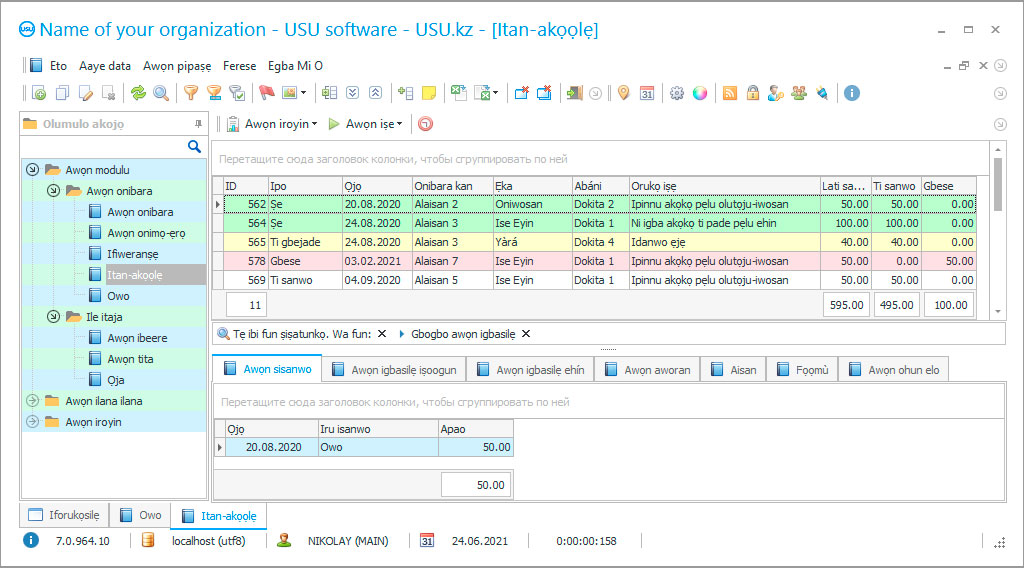1024x568 pixels.
Task: Toggle pin on Olumulo akojọ panel
Action: tap(198, 124)
